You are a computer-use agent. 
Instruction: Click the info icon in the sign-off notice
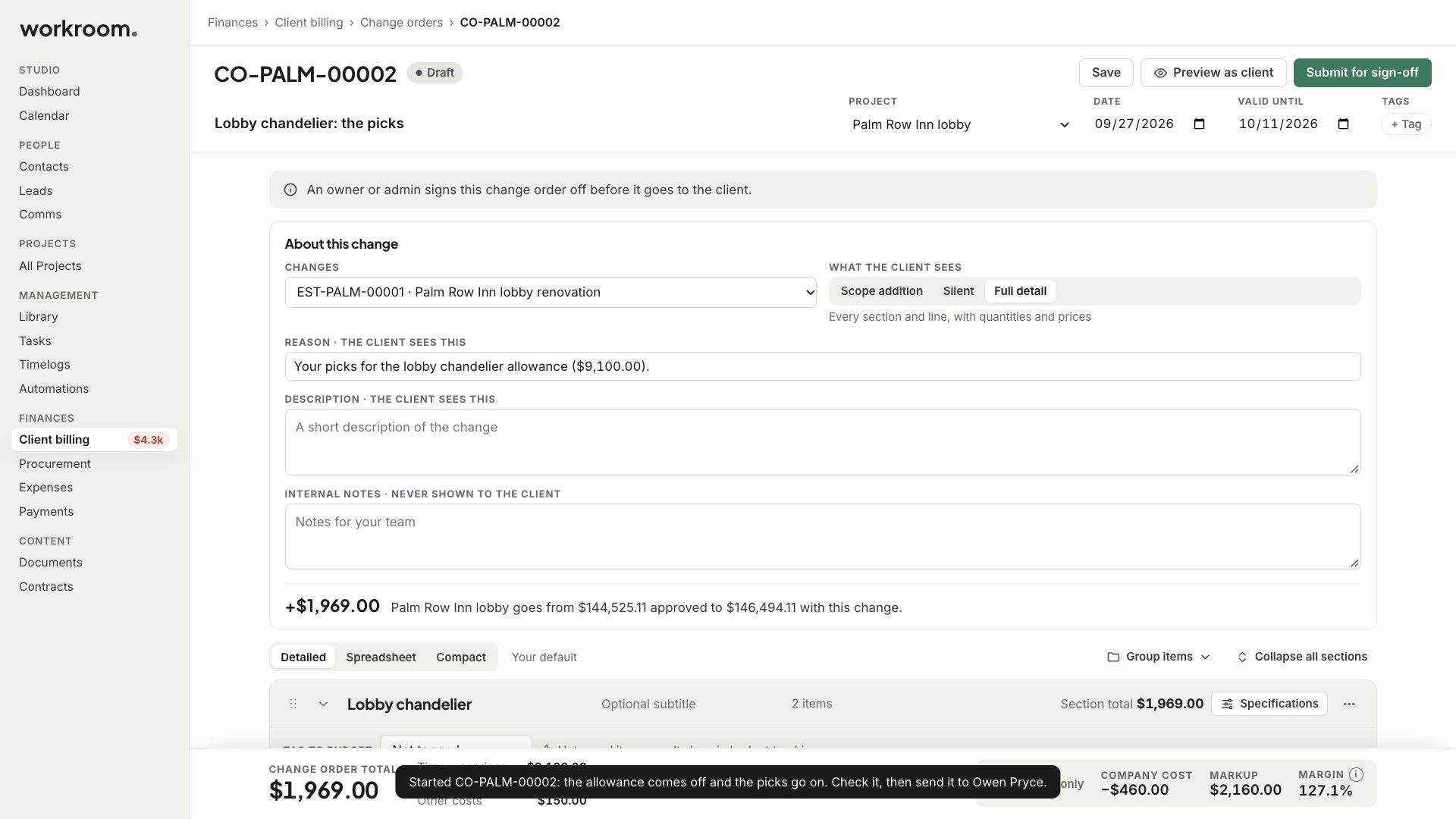pos(290,190)
